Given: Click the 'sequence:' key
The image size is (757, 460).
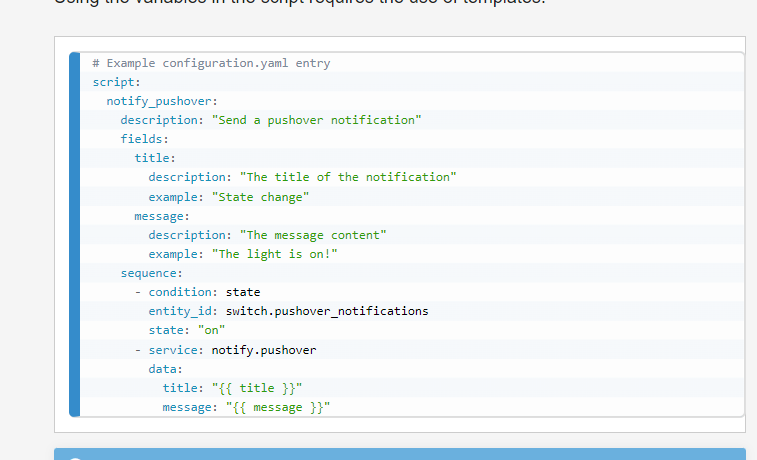Looking at the screenshot, I should [152, 273].
